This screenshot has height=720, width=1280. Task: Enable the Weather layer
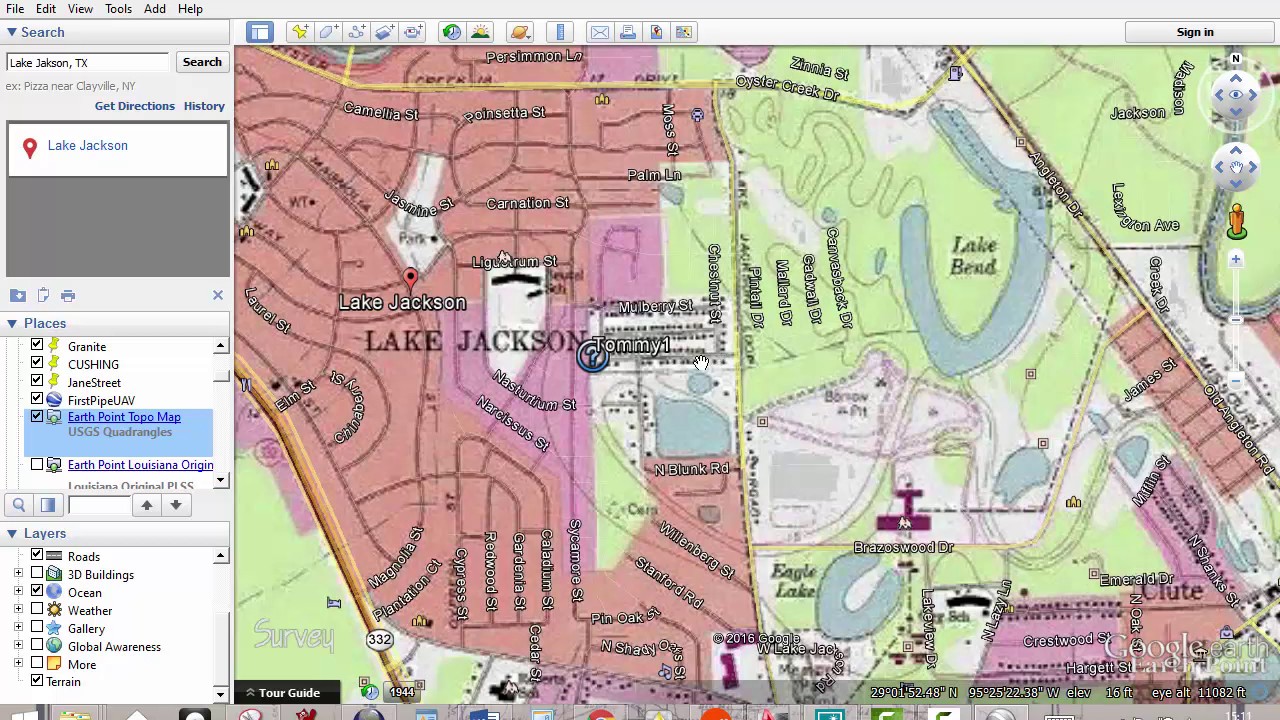[37, 609]
